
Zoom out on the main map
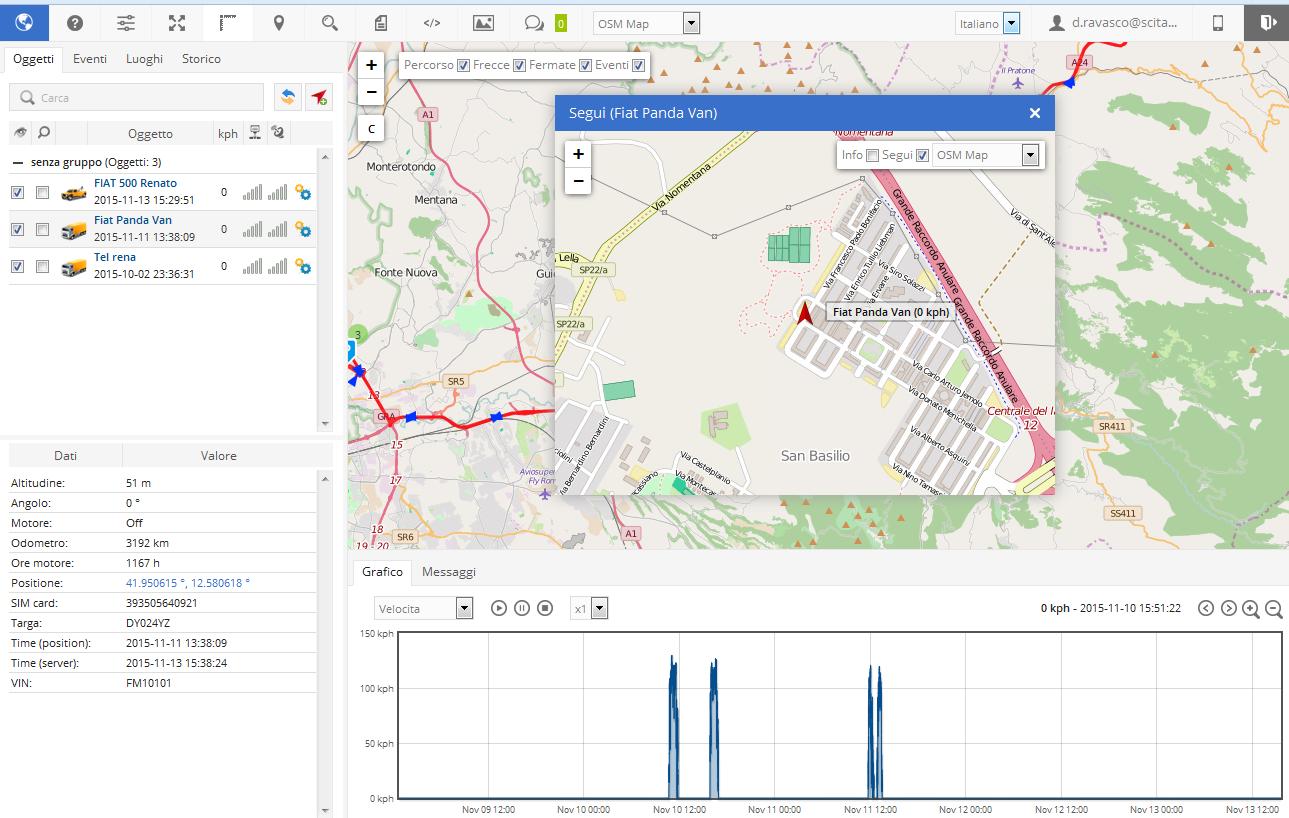pyautogui.click(x=371, y=91)
